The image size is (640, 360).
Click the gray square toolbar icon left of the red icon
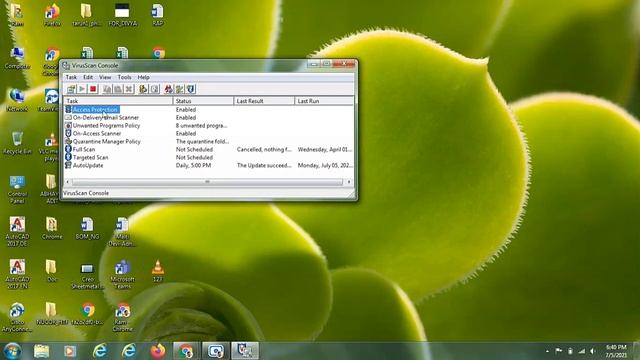coord(155,89)
